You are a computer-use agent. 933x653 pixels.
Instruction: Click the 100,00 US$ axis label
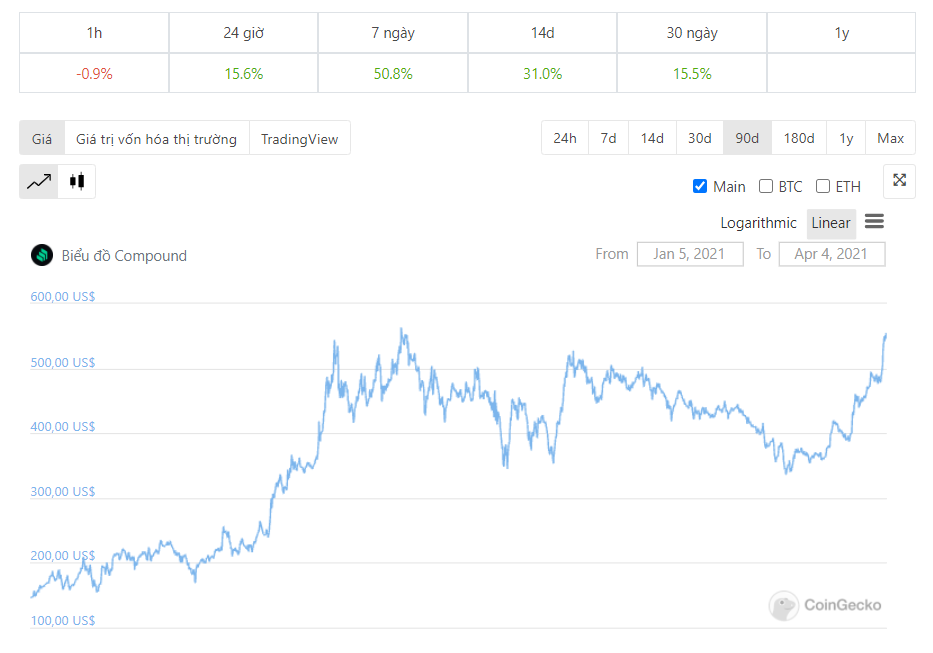coord(62,621)
